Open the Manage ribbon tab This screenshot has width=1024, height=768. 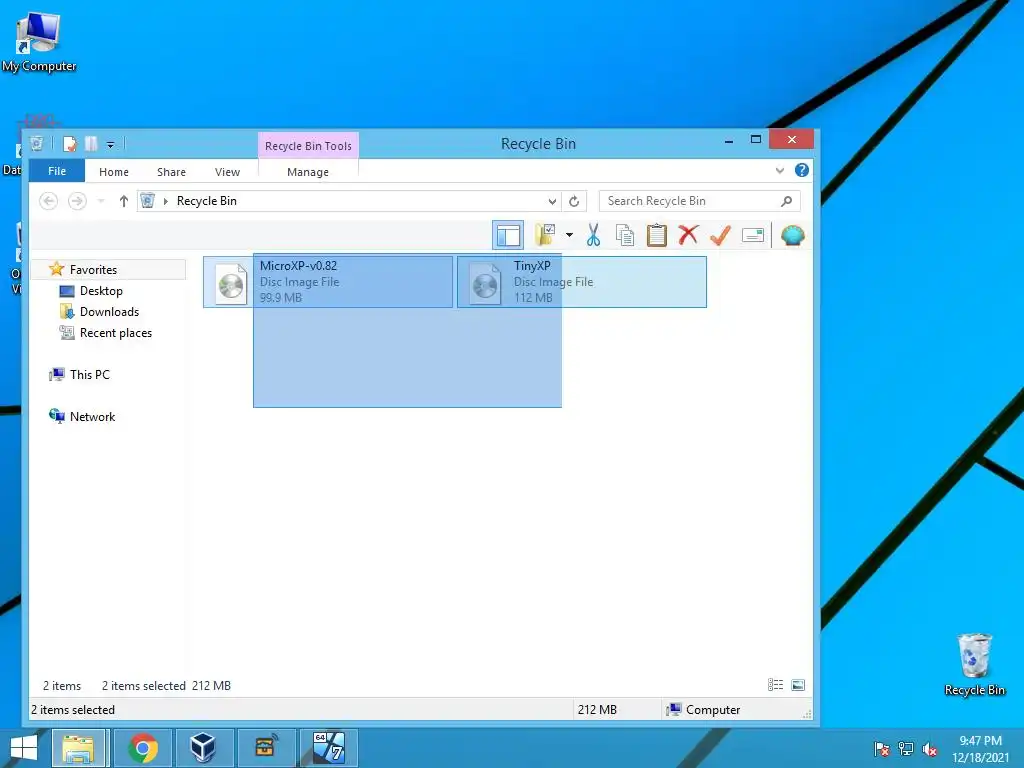click(x=308, y=172)
